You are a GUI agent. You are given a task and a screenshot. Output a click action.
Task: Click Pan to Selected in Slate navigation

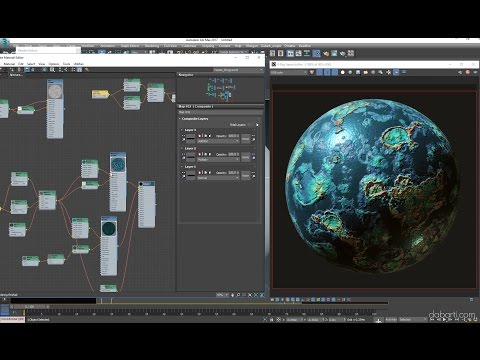[262, 295]
